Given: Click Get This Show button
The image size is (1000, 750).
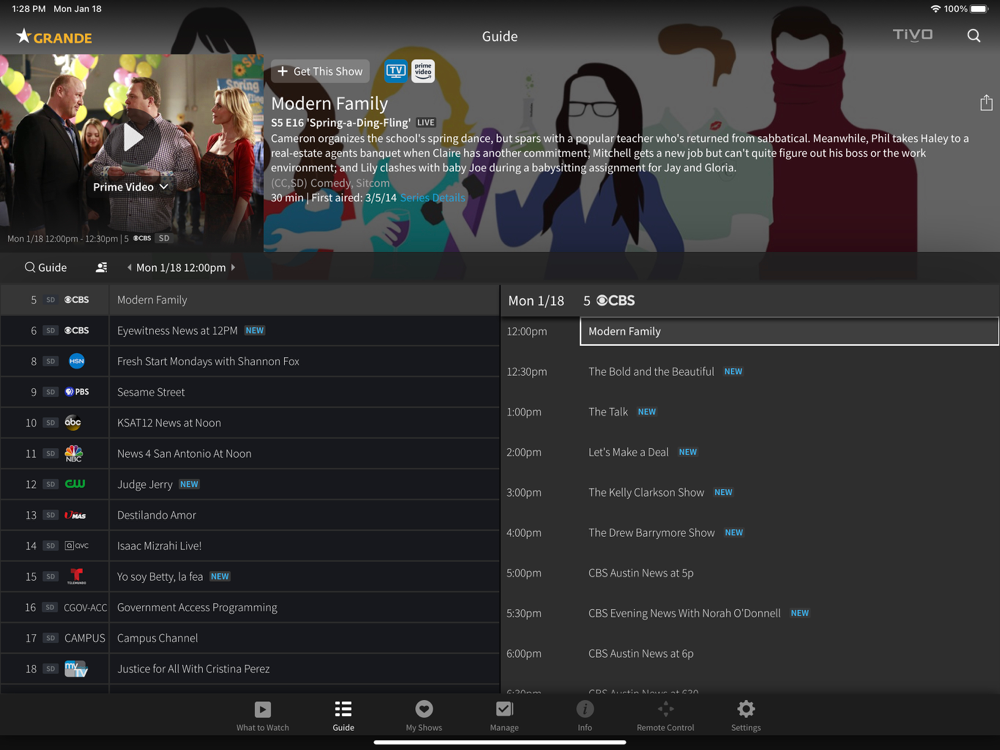Looking at the screenshot, I should click(320, 71).
